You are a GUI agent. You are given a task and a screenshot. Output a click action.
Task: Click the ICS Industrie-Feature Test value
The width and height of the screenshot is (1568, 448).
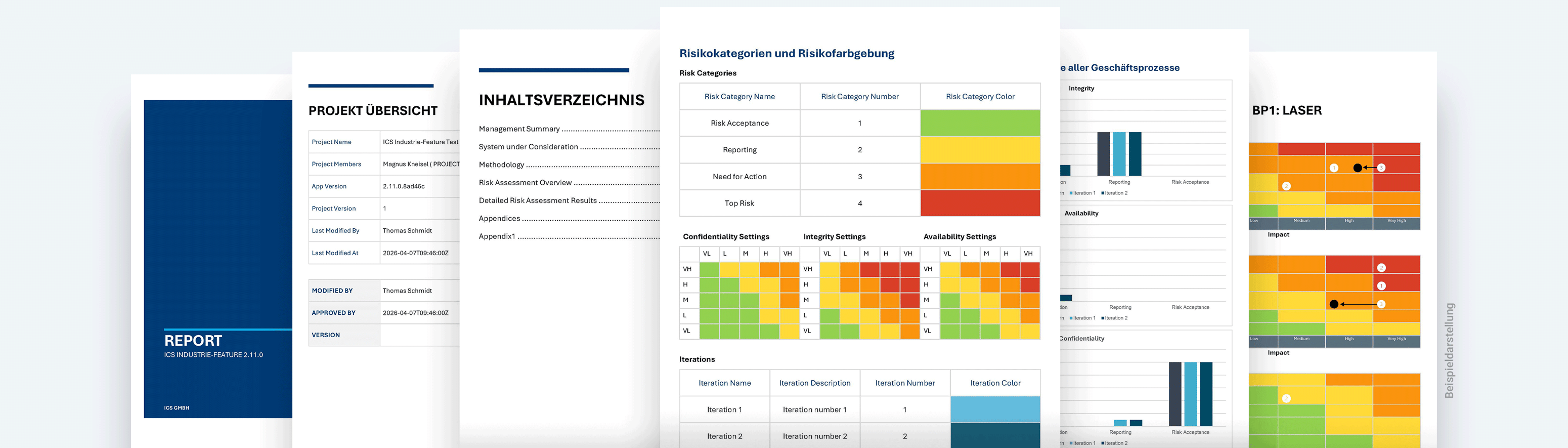click(421, 142)
